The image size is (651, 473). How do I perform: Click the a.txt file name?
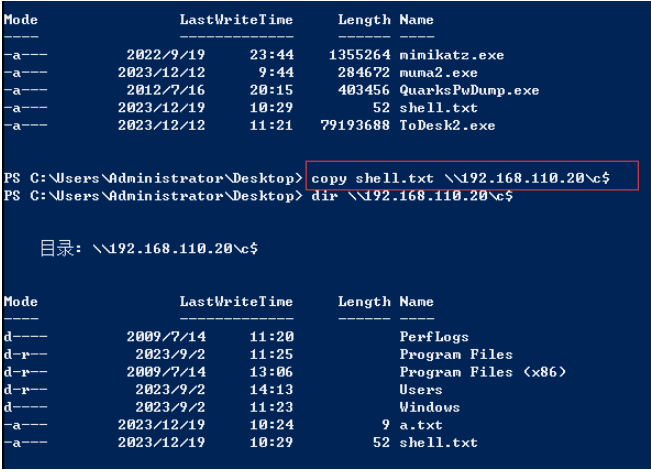click(x=421, y=425)
